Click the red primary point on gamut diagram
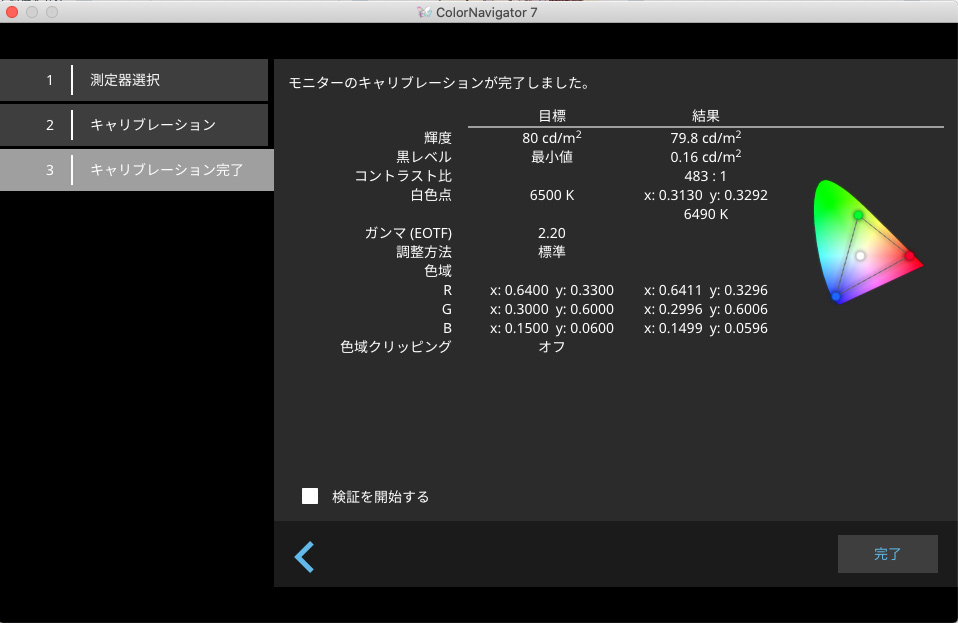The height and width of the screenshot is (623, 958). (910, 256)
